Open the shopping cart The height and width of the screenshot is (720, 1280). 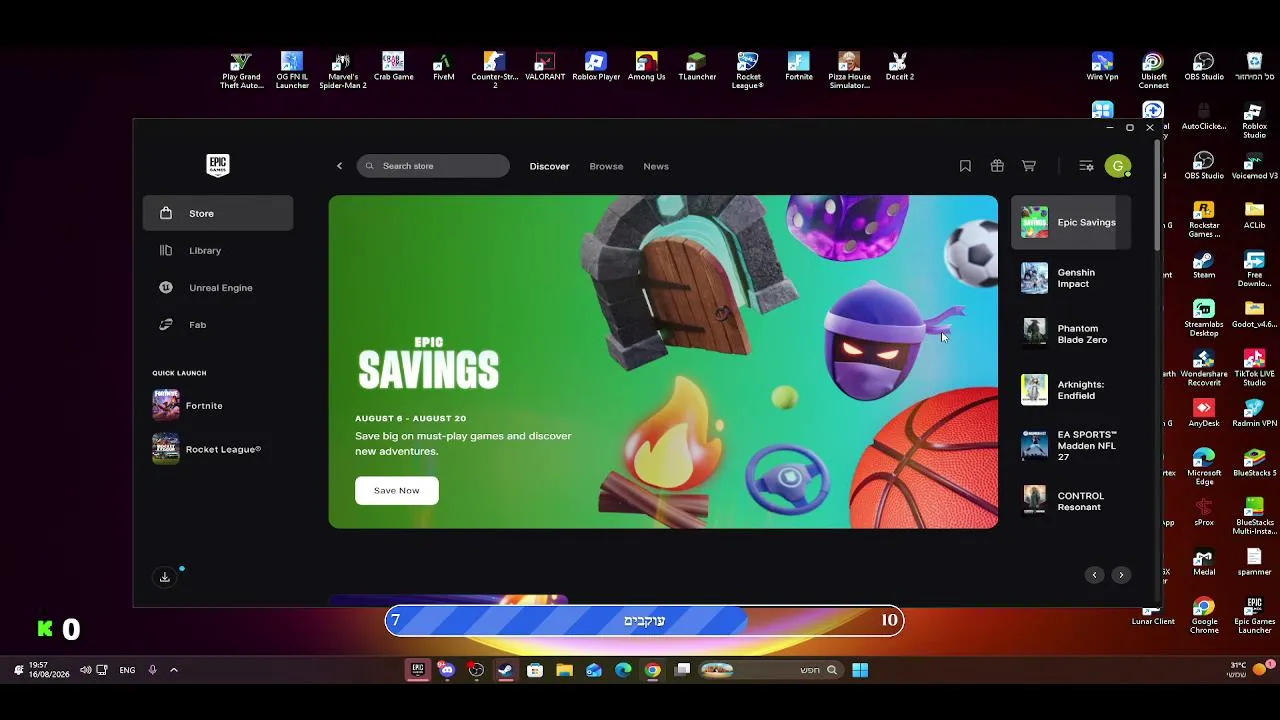[x=1028, y=166]
